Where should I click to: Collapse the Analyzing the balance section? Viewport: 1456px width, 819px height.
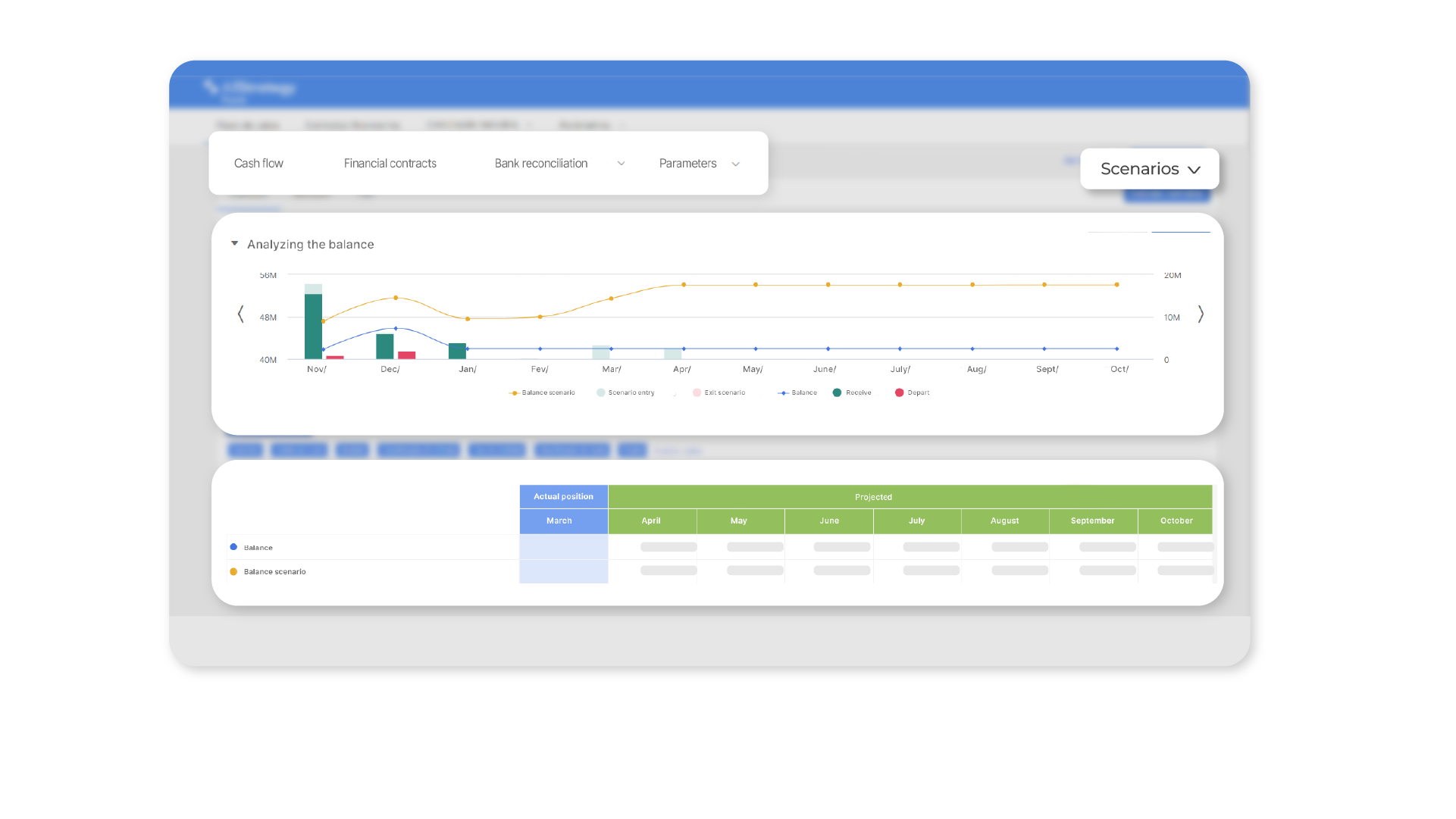(x=234, y=244)
